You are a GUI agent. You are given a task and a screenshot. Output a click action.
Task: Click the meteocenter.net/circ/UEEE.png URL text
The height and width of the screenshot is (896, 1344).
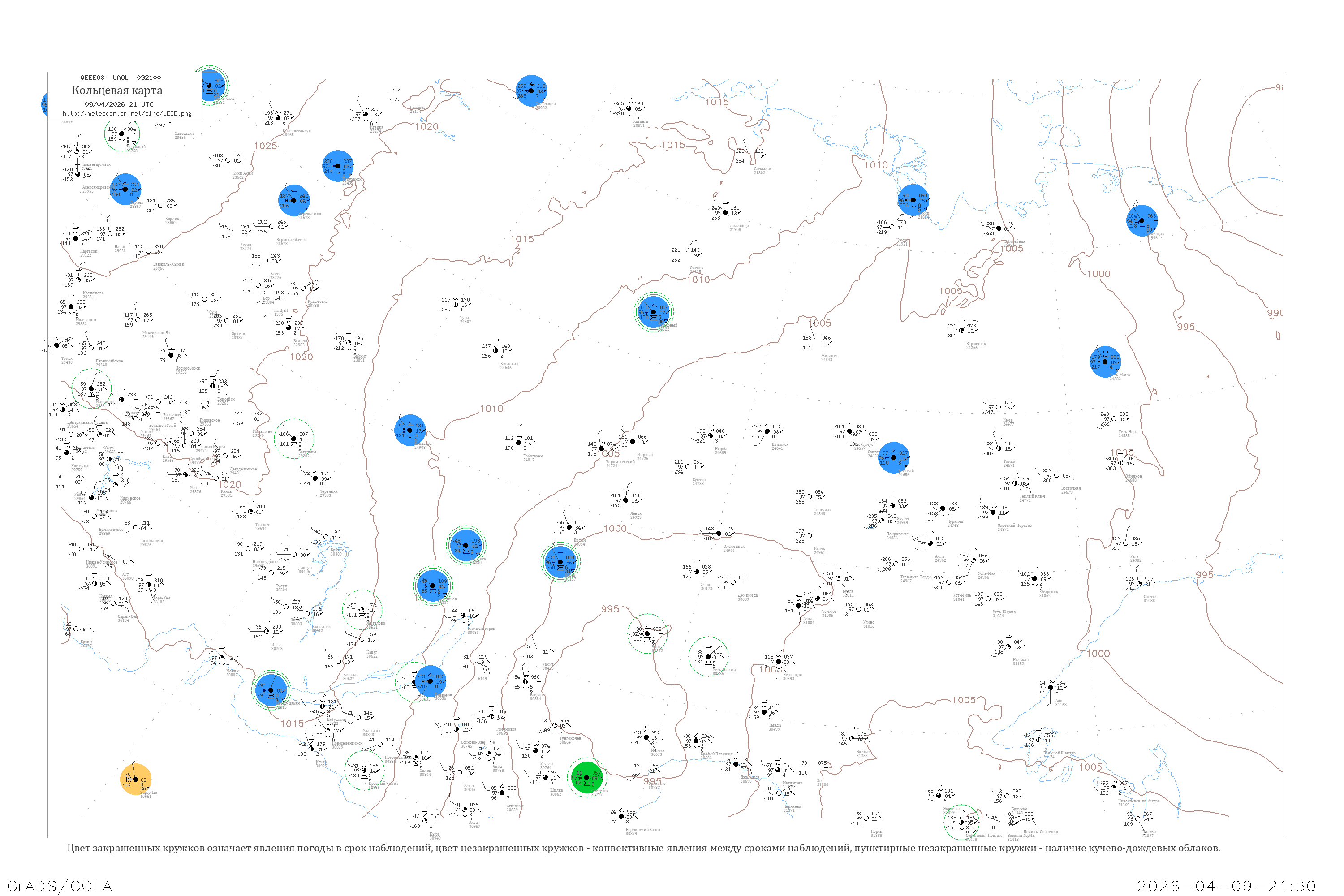tap(127, 114)
